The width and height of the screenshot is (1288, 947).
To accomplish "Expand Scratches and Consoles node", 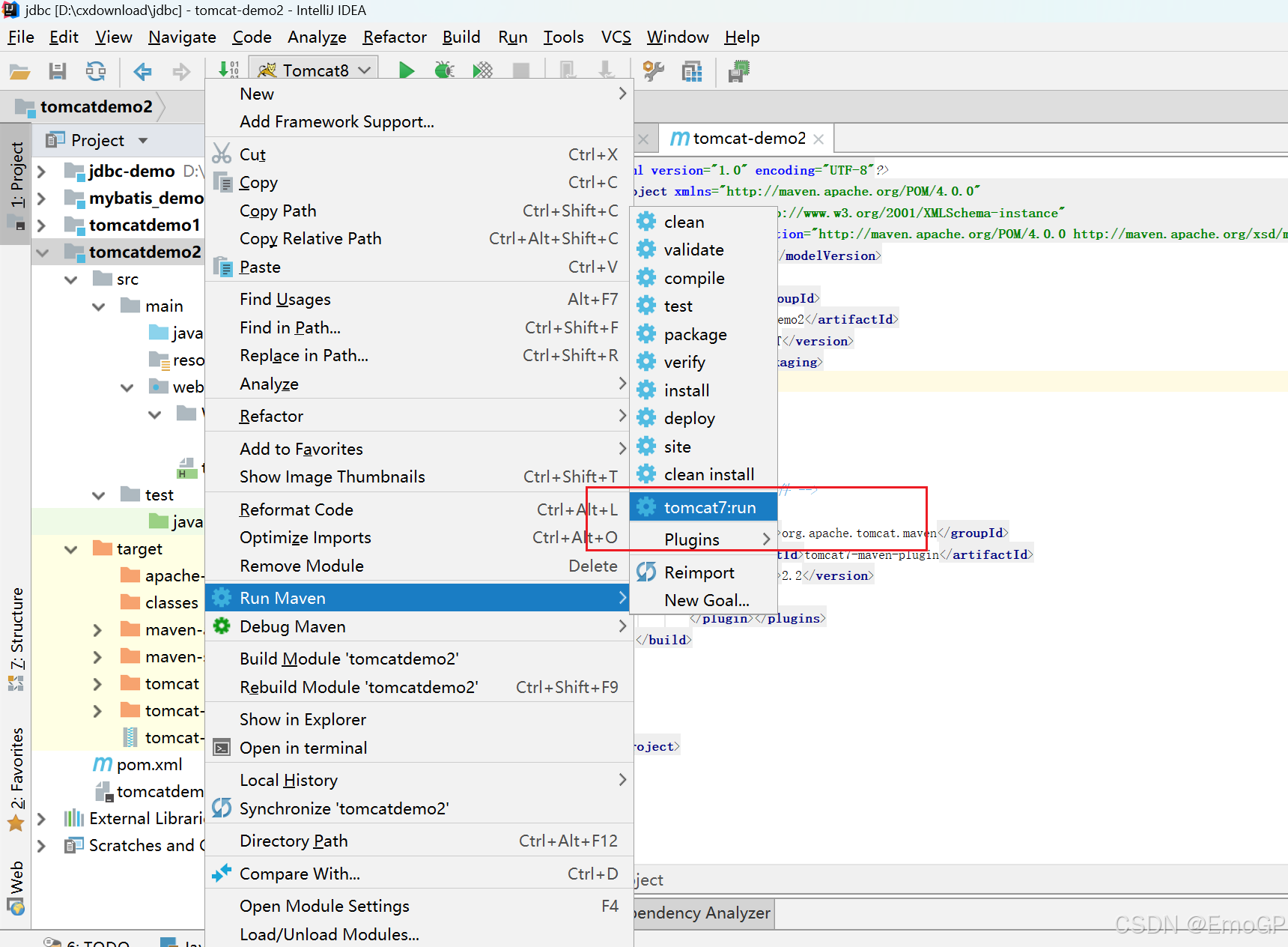I will pyautogui.click(x=42, y=846).
